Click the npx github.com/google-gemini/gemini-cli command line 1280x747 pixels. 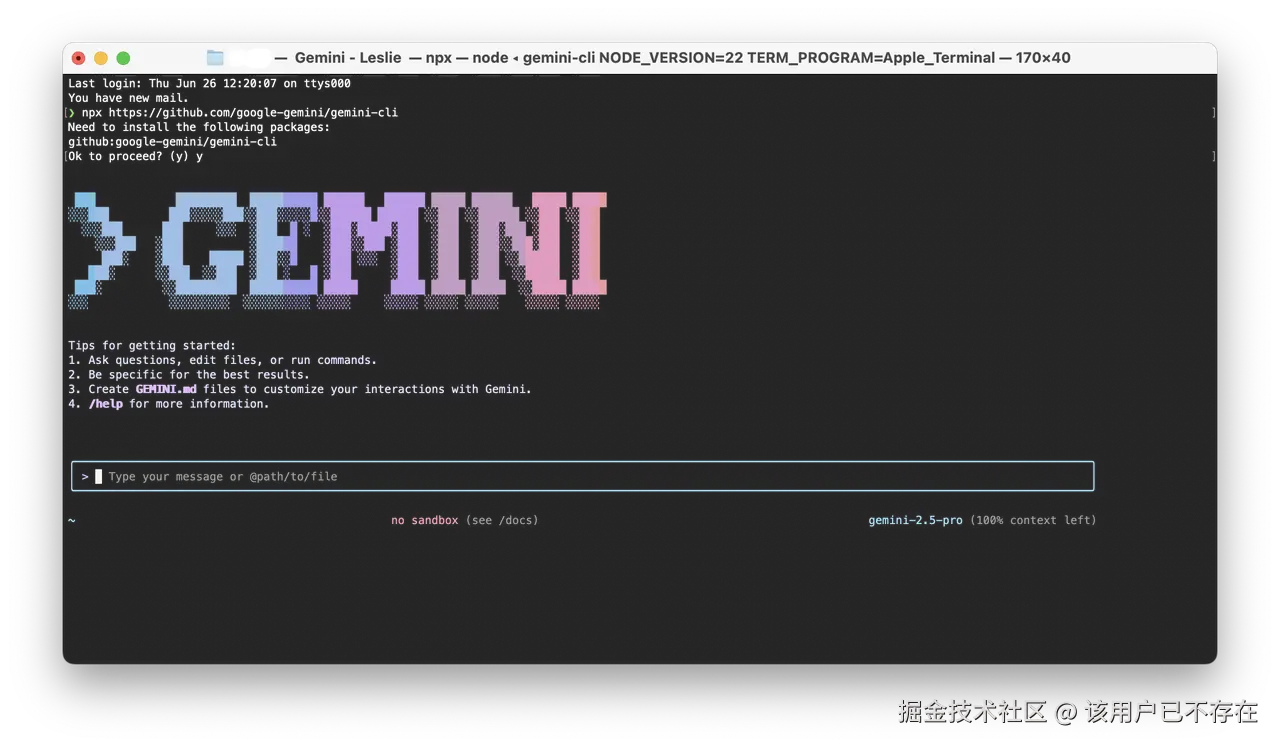click(x=240, y=113)
